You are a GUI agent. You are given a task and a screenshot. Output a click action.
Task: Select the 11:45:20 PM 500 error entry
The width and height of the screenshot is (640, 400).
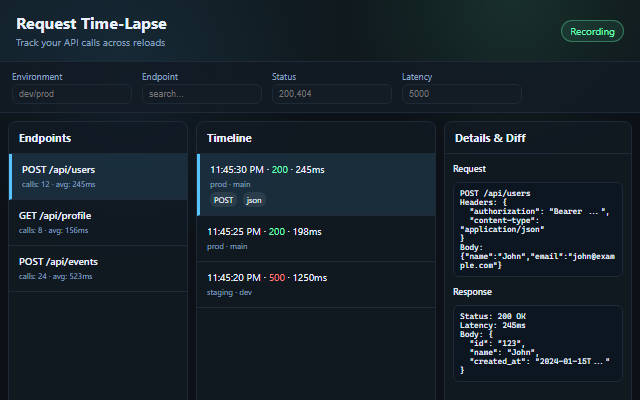[316, 284]
